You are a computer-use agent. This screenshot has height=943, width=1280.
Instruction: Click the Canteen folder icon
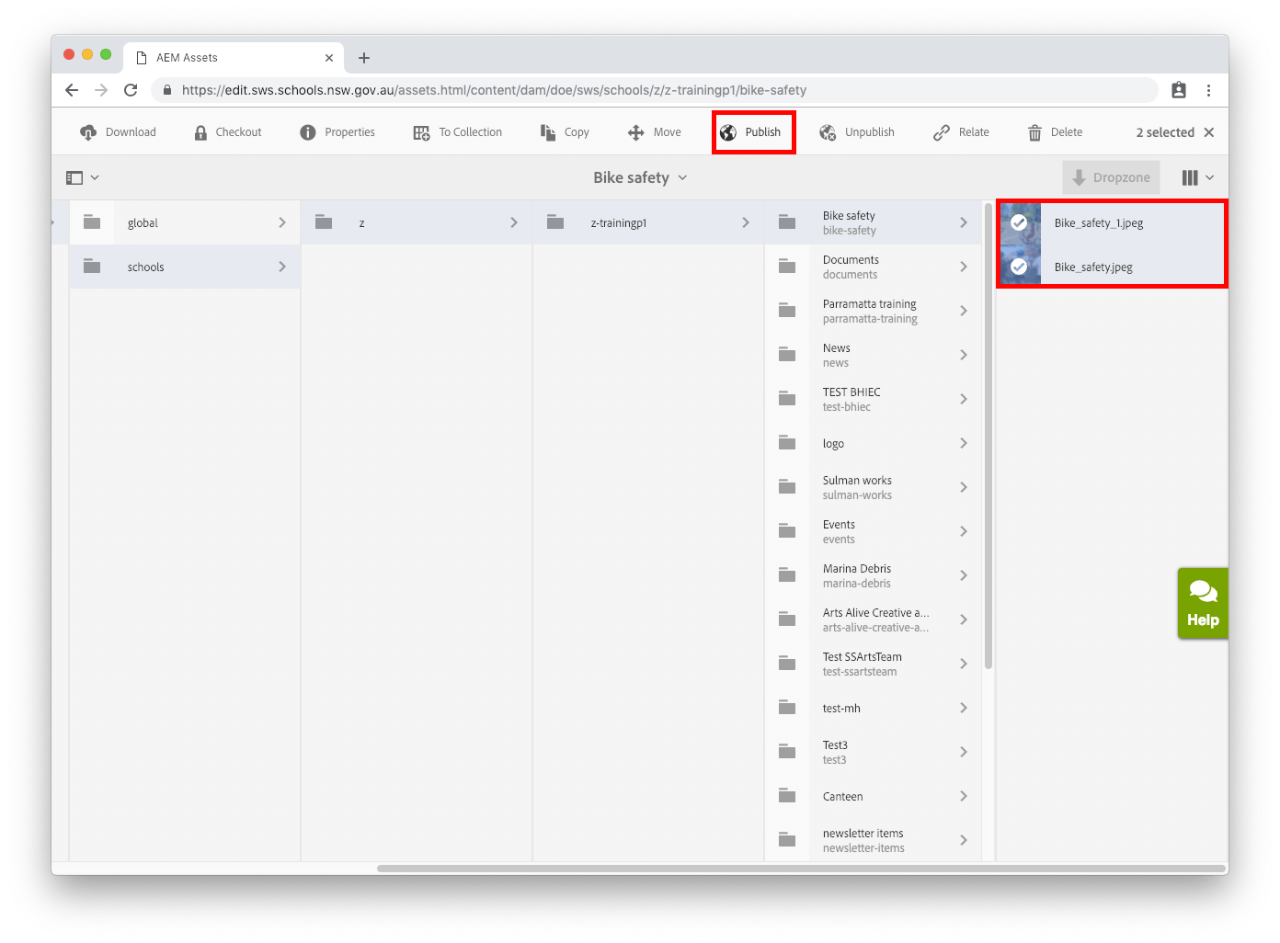[x=787, y=796]
